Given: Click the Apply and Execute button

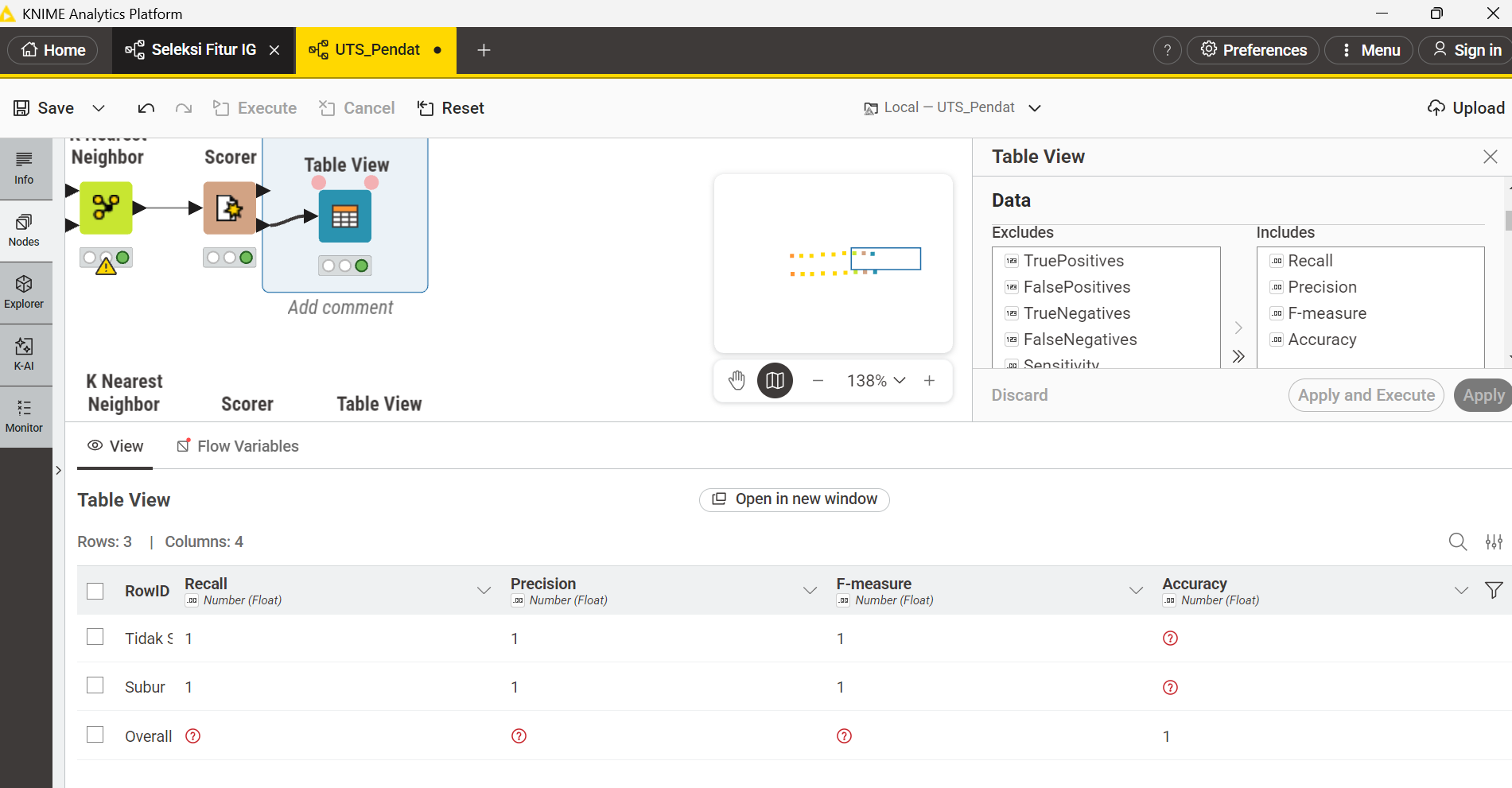Looking at the screenshot, I should (x=1366, y=395).
